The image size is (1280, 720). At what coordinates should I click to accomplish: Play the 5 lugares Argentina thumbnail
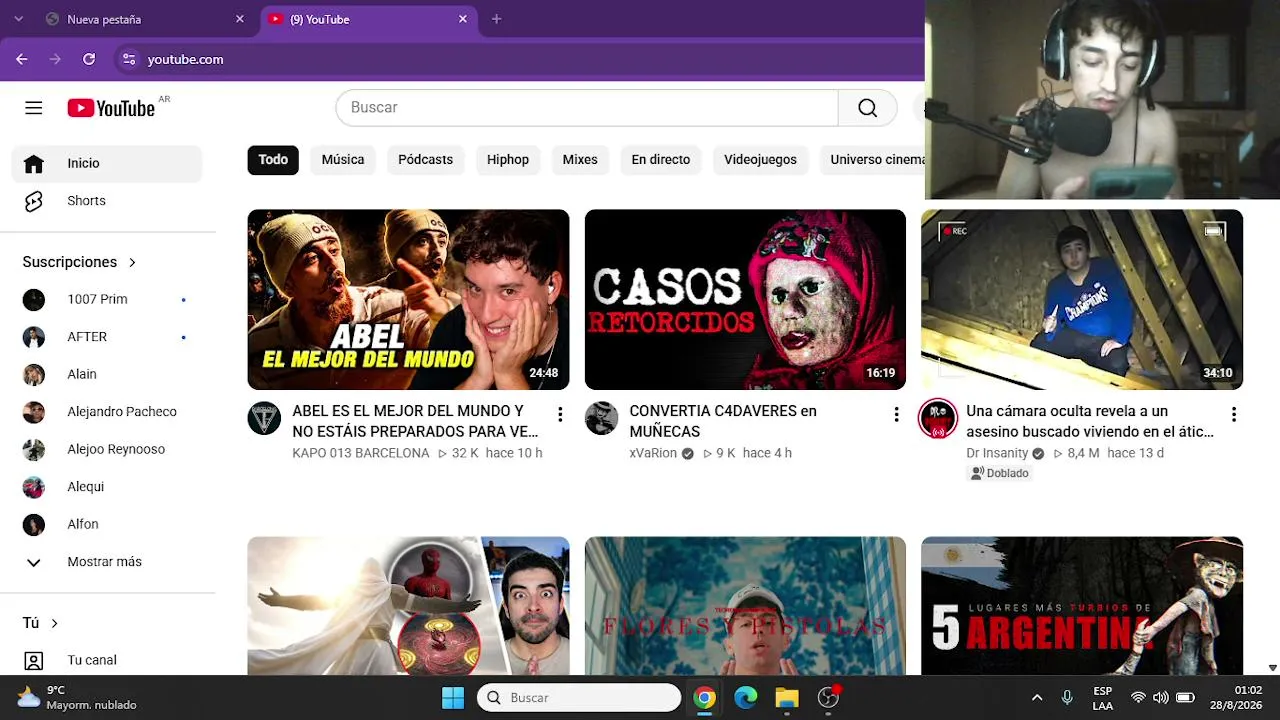tap(1082, 606)
